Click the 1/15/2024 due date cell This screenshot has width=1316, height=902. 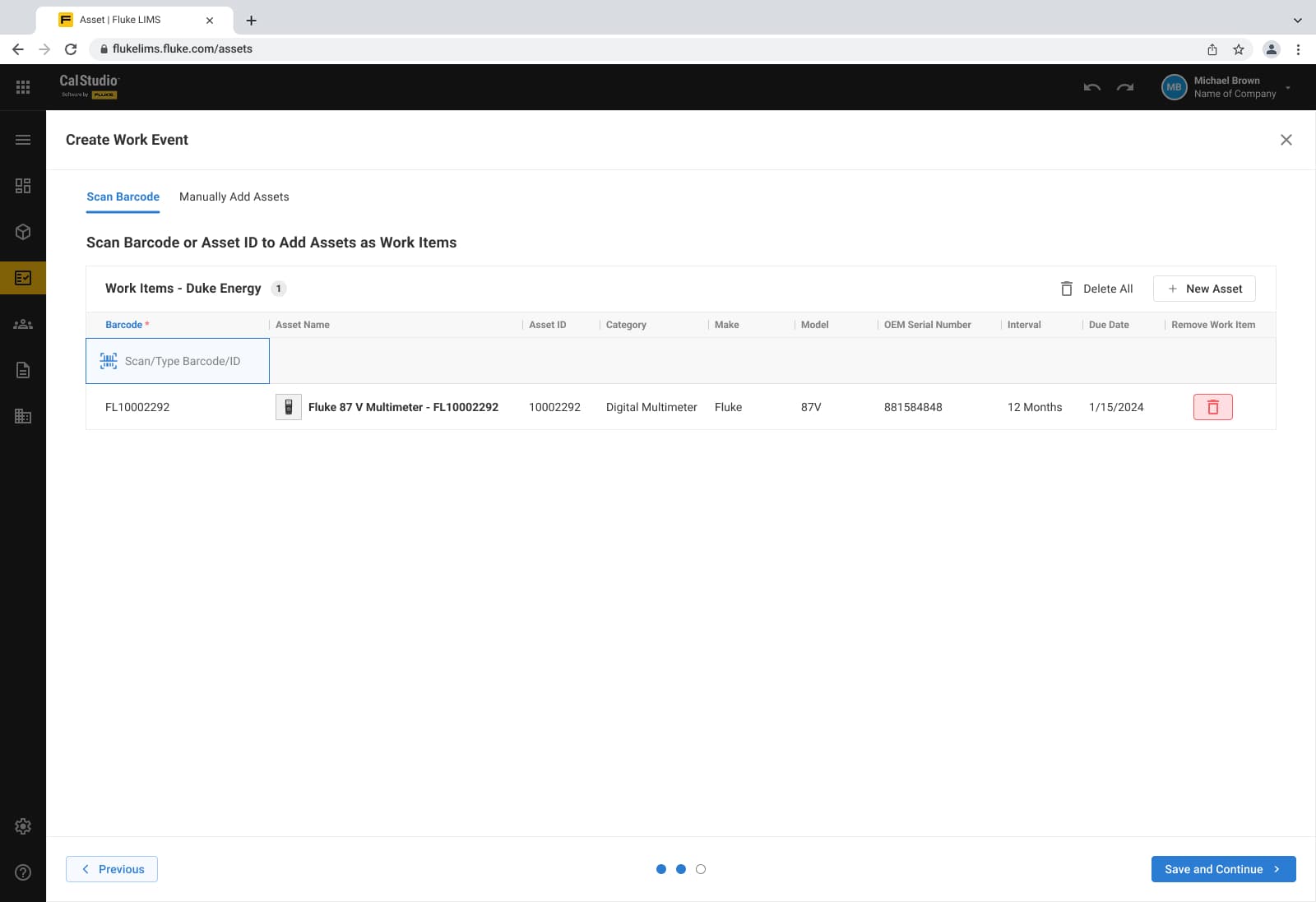1116,407
